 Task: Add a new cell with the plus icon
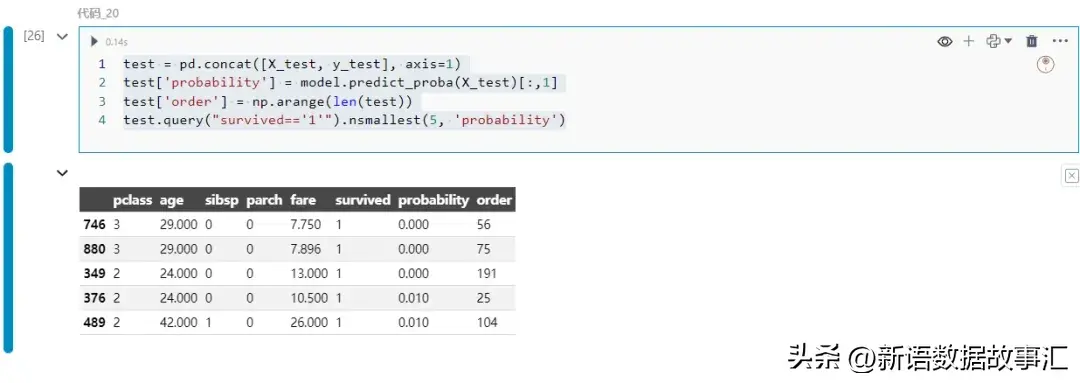click(x=968, y=41)
